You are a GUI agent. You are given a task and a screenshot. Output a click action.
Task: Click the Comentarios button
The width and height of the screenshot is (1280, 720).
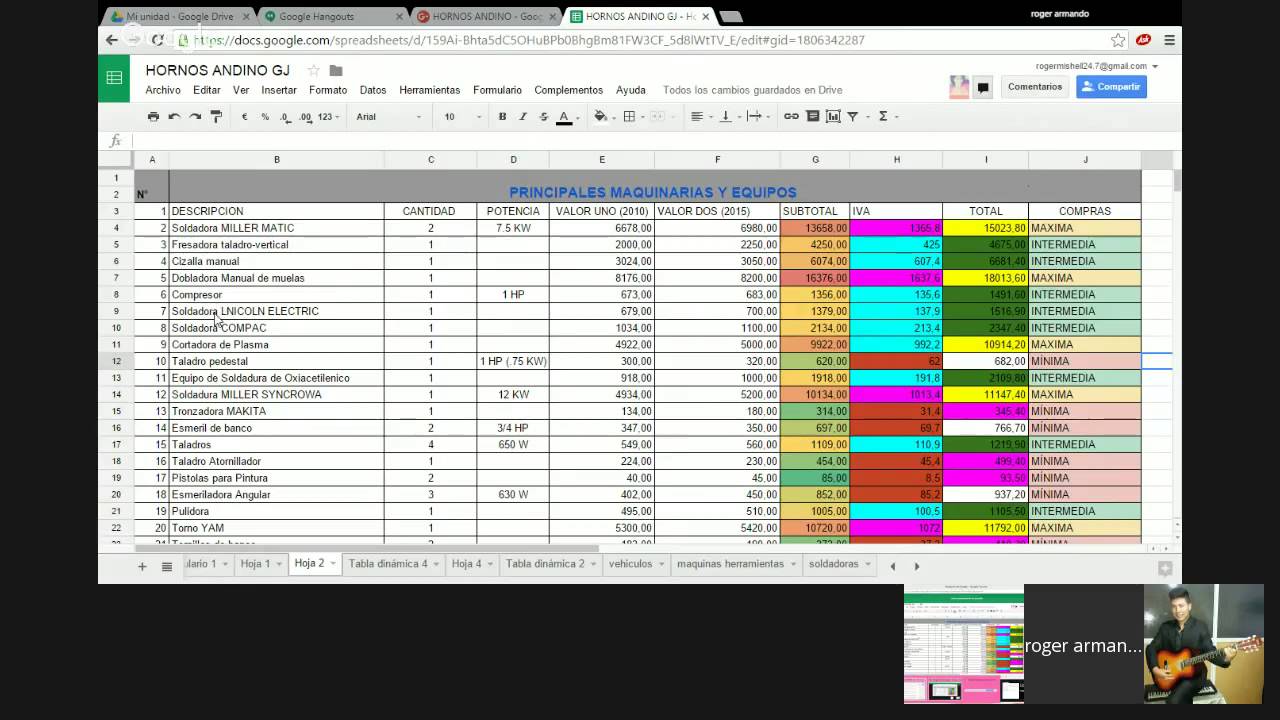[x=1035, y=87]
